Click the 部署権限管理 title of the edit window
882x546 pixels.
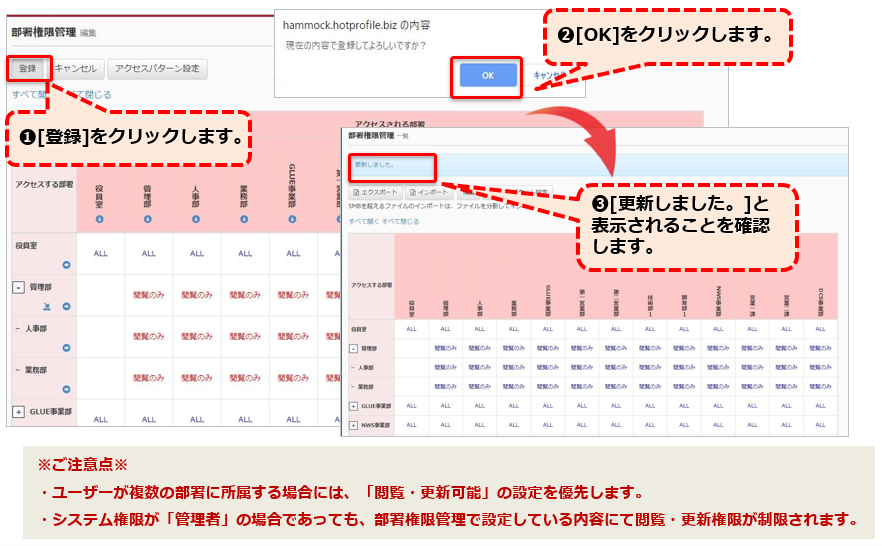tap(44, 33)
